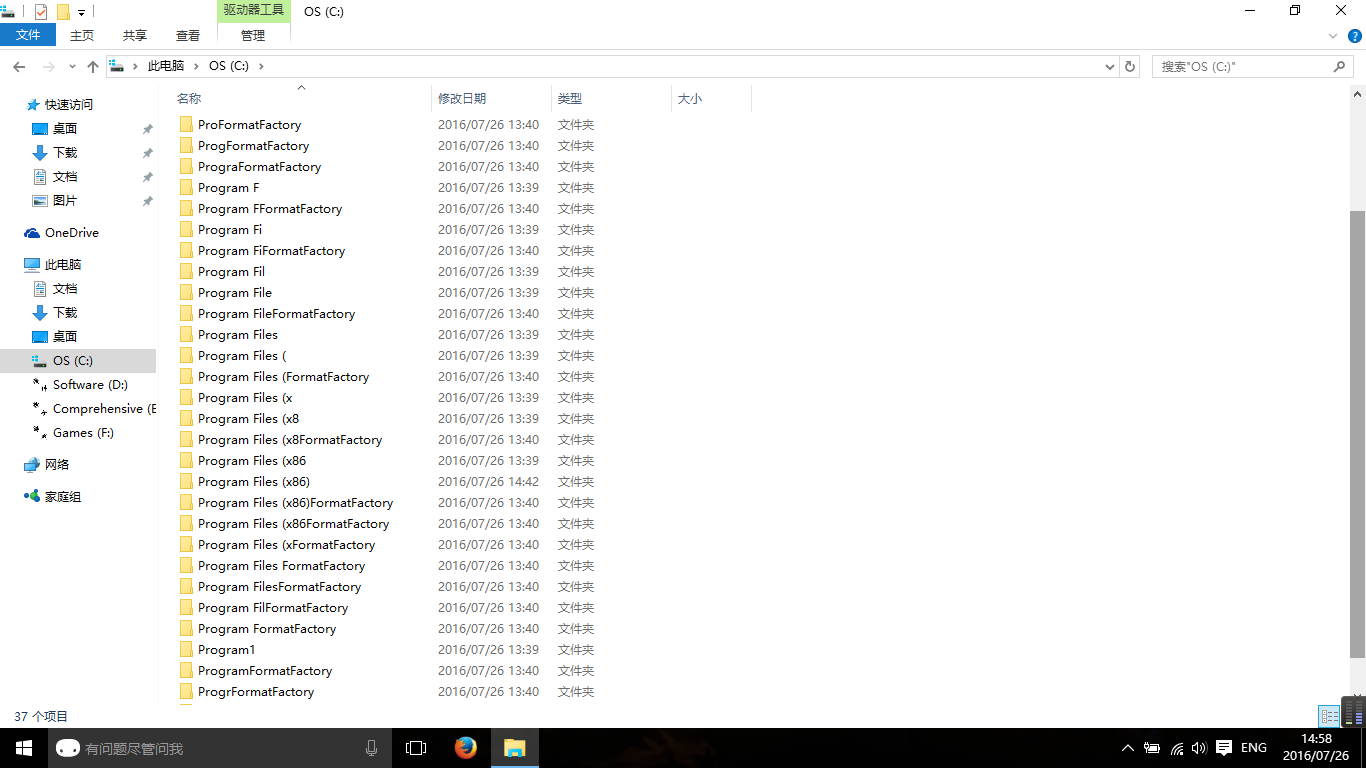Image resolution: width=1366 pixels, height=768 pixels.
Task: Click the Up one level arrow
Action: click(x=93, y=67)
